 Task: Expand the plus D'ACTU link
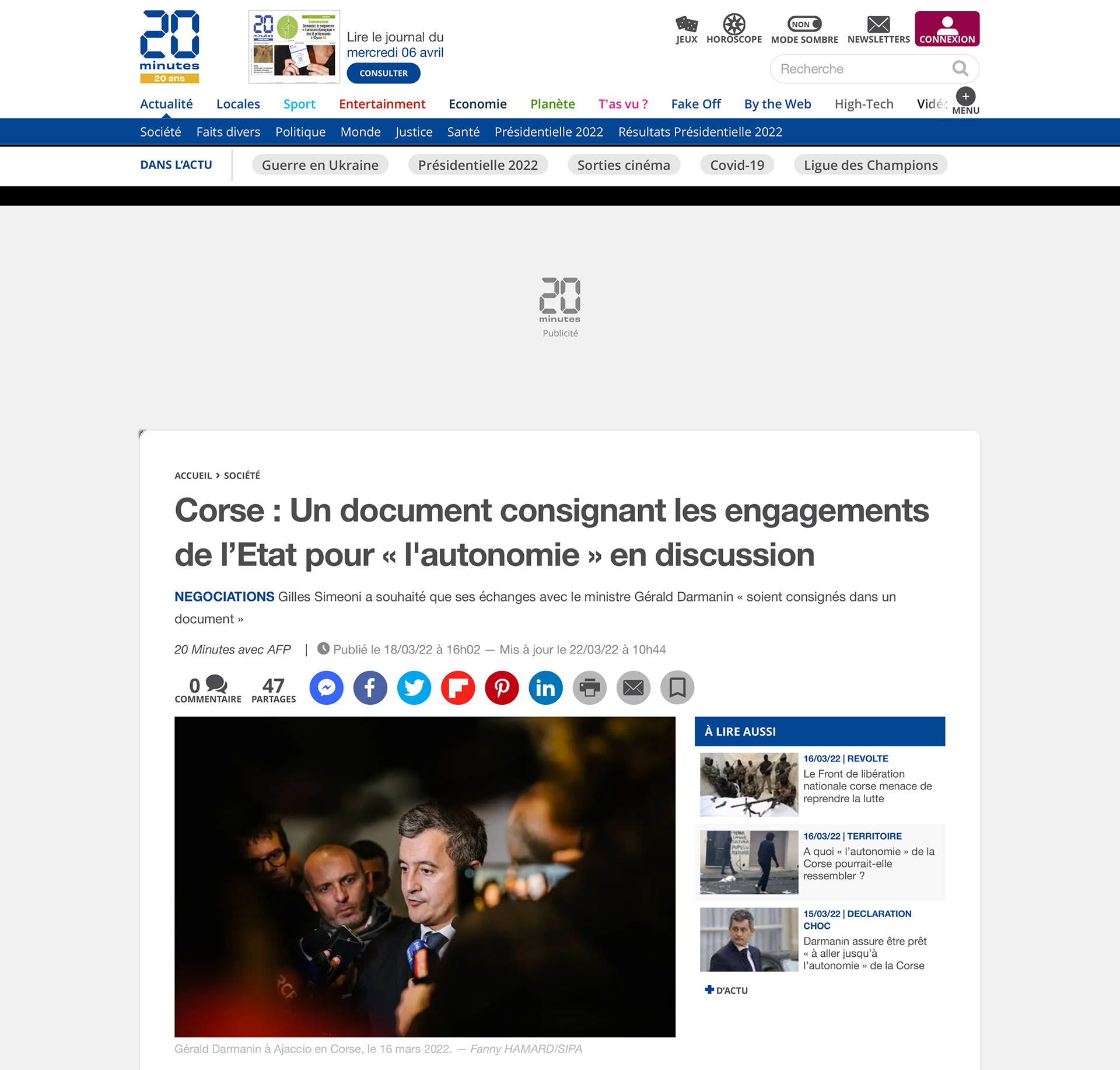726,990
